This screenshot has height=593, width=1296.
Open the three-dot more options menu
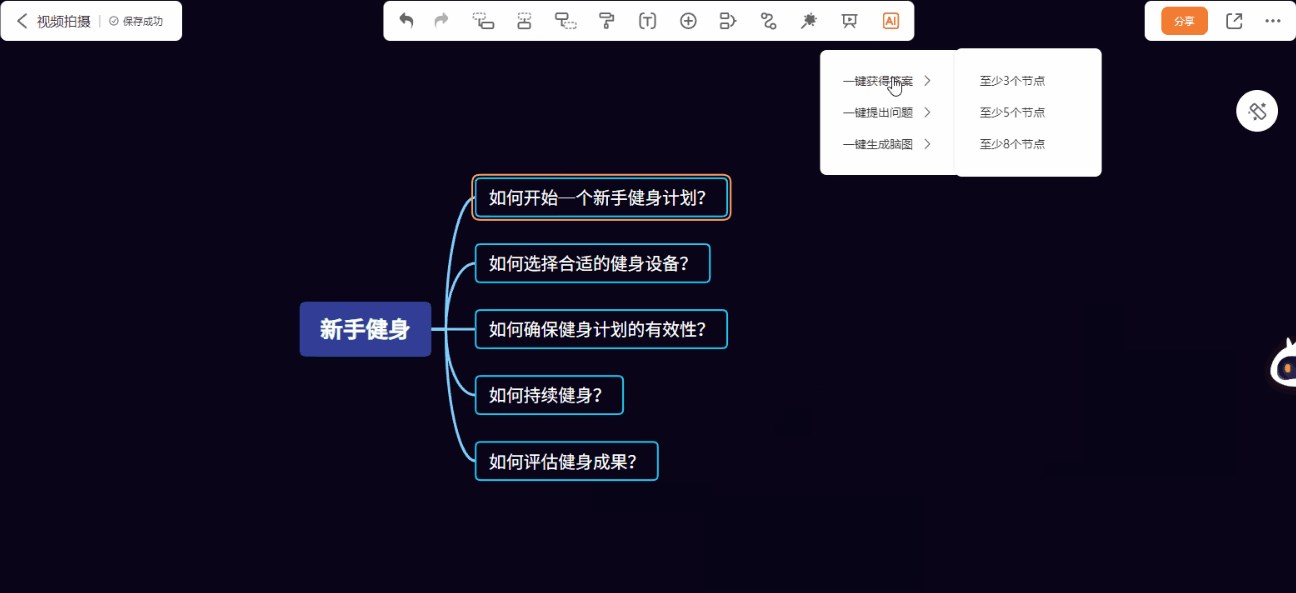click(1273, 21)
